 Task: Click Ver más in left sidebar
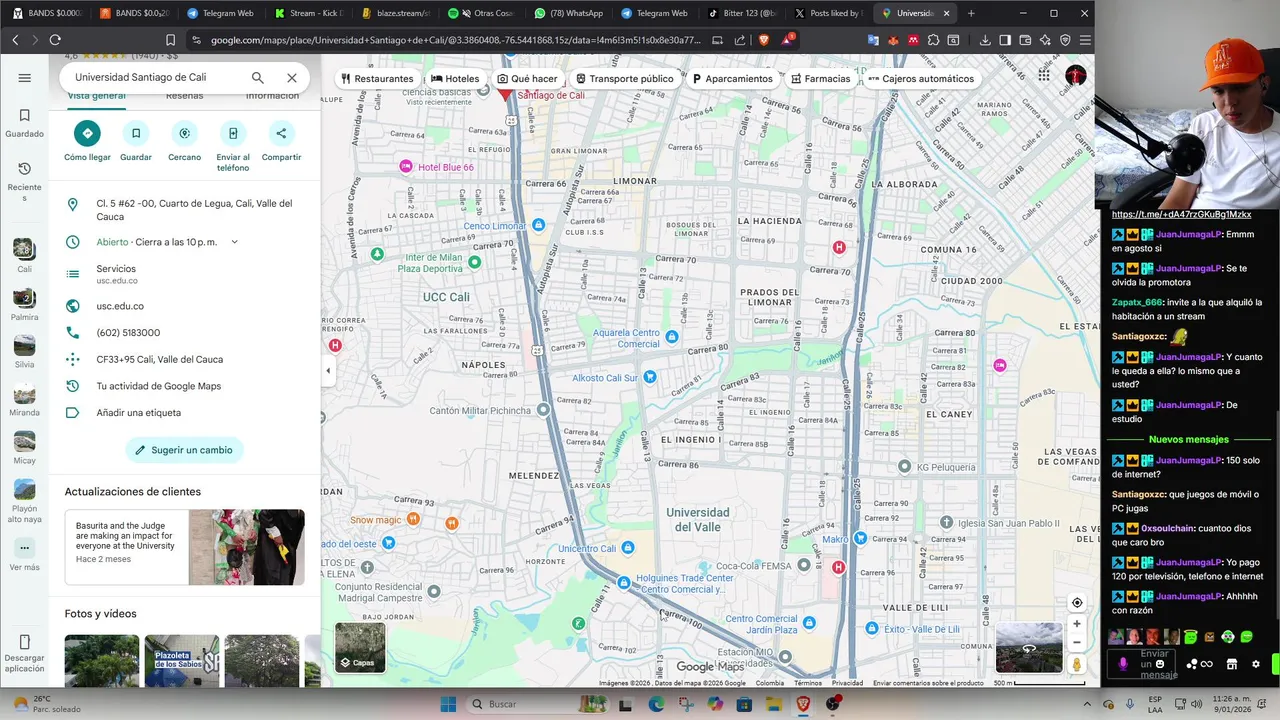point(25,555)
